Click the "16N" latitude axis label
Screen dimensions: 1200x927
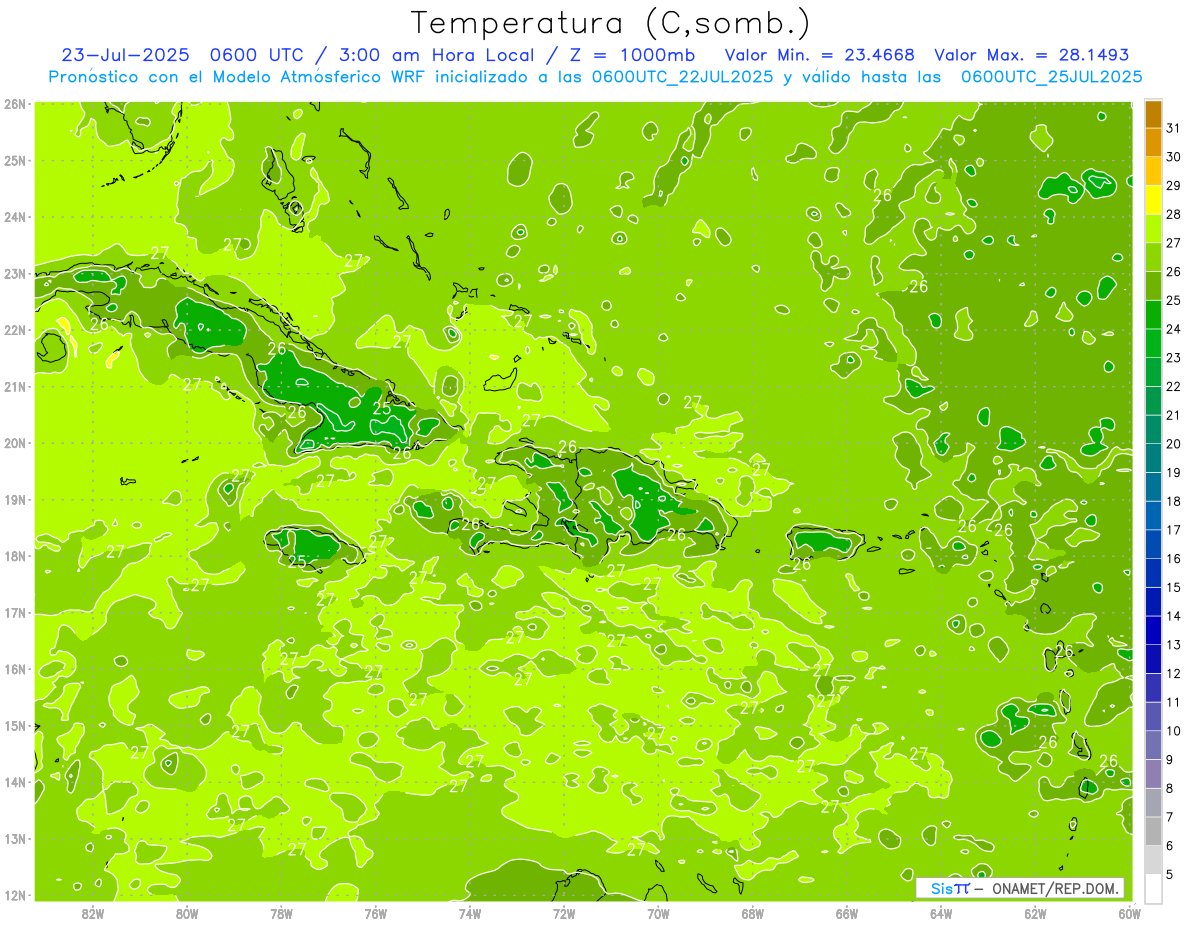(14, 669)
